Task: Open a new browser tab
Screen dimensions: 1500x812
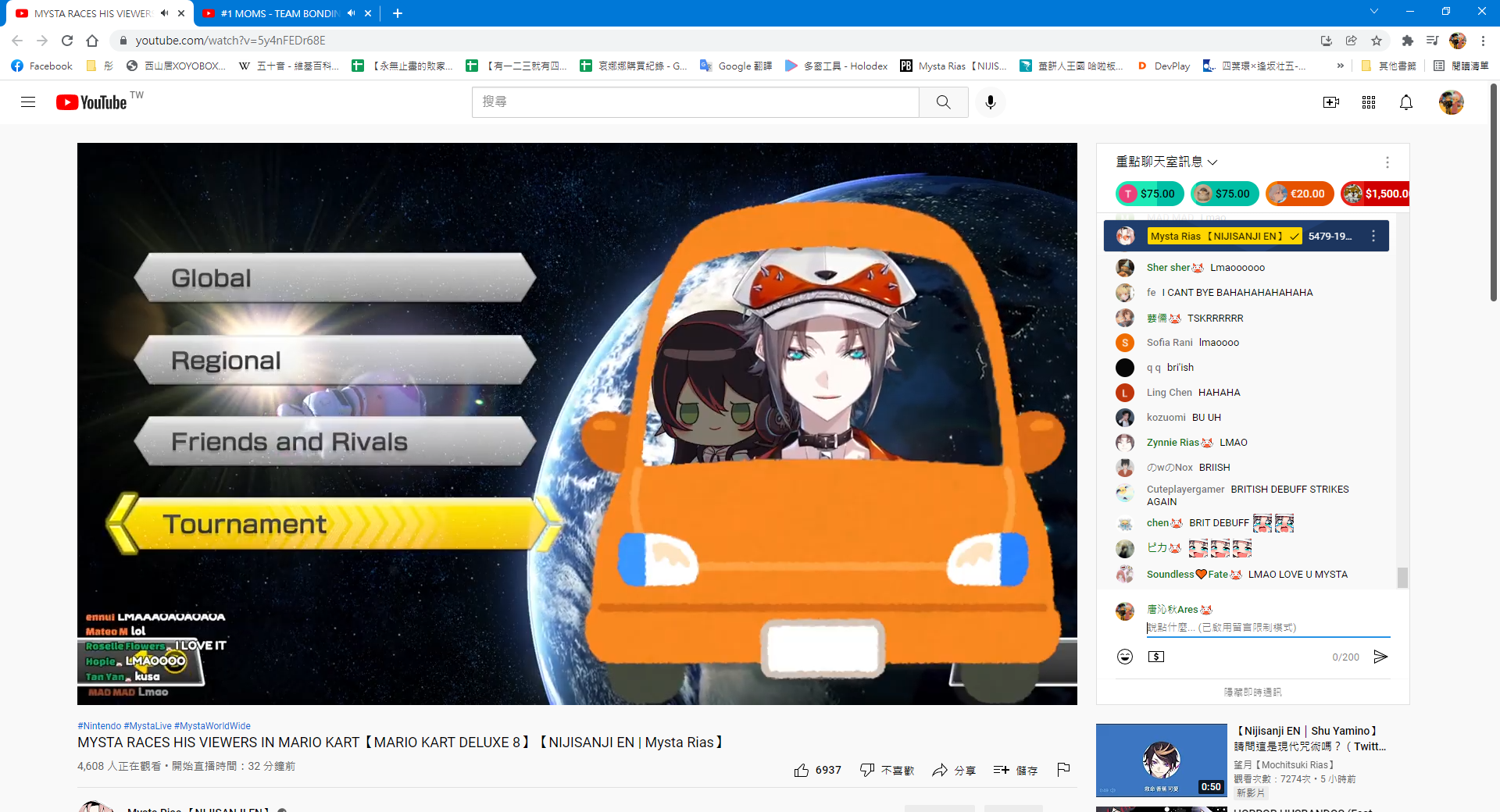Action: 398,13
